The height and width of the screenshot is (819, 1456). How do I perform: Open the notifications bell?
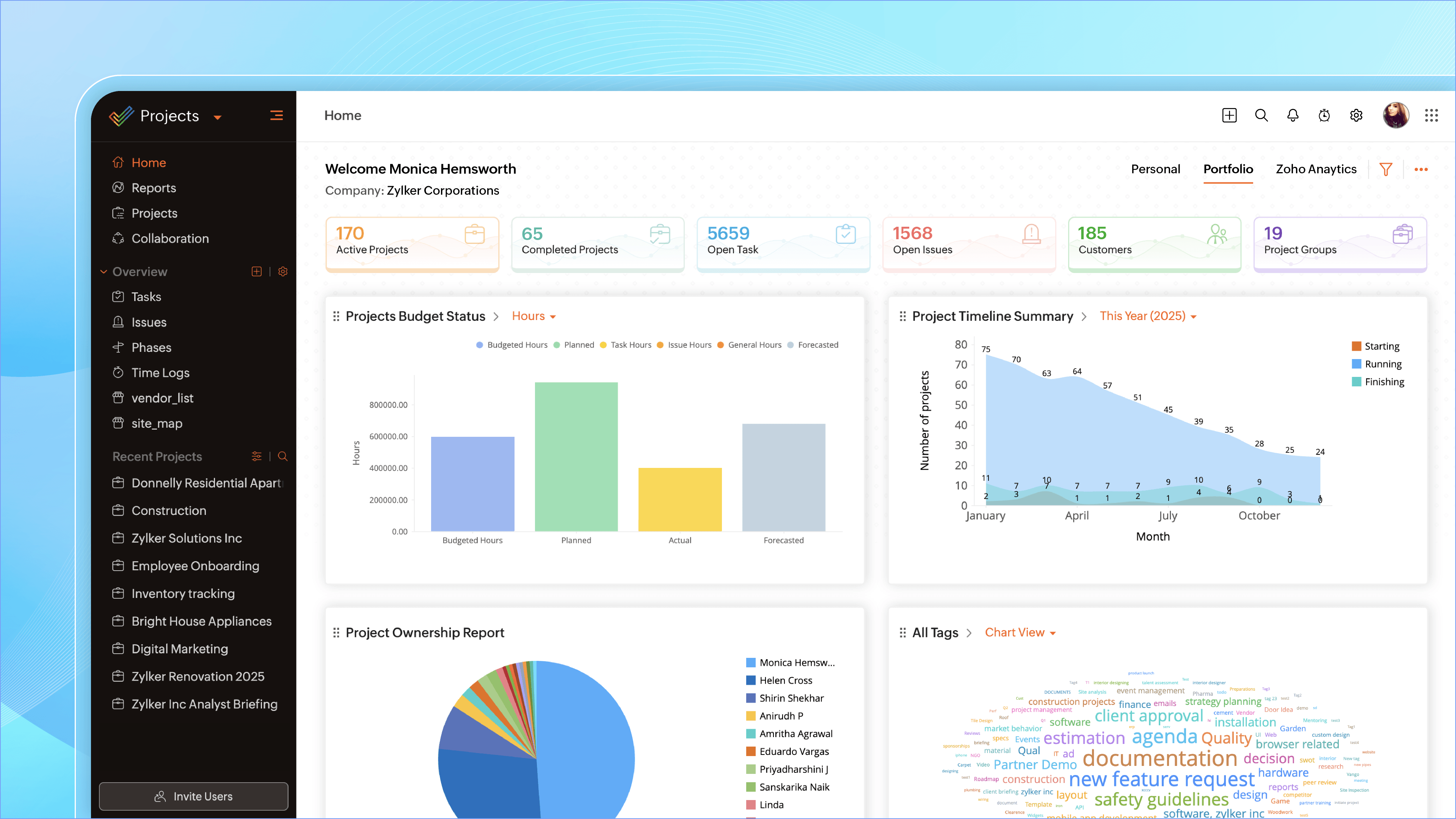[1293, 115]
